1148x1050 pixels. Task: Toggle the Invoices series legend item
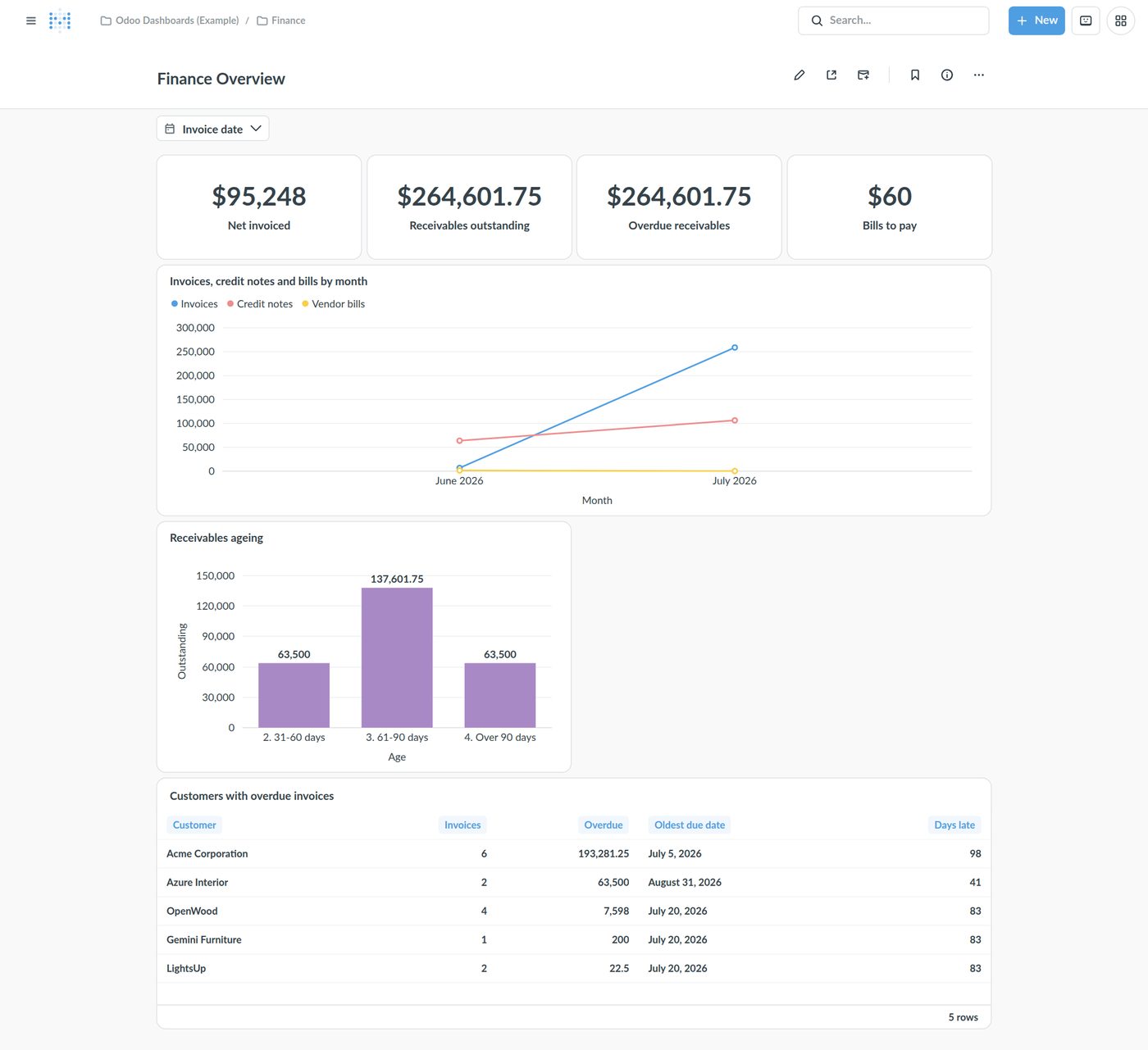194,304
